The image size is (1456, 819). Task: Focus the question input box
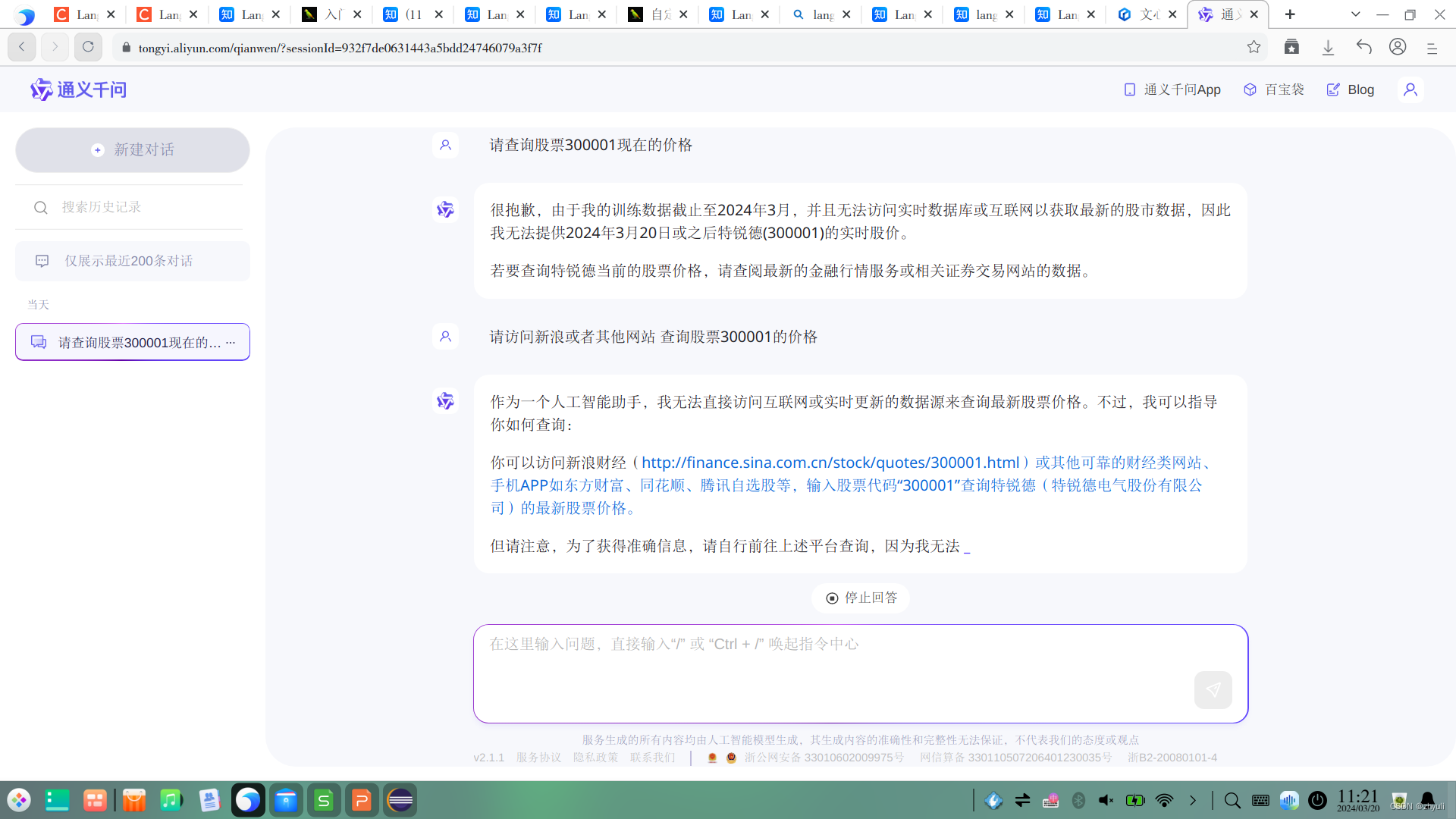861,673
